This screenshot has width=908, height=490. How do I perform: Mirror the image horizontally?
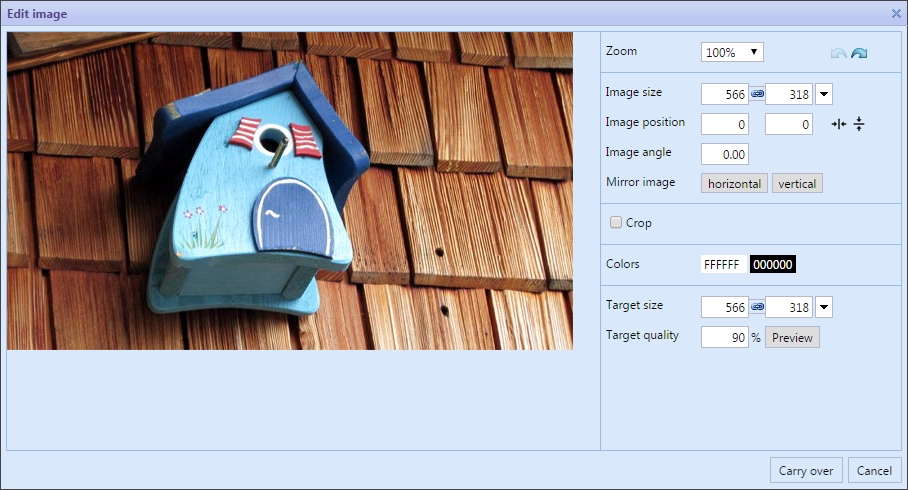click(x=735, y=183)
